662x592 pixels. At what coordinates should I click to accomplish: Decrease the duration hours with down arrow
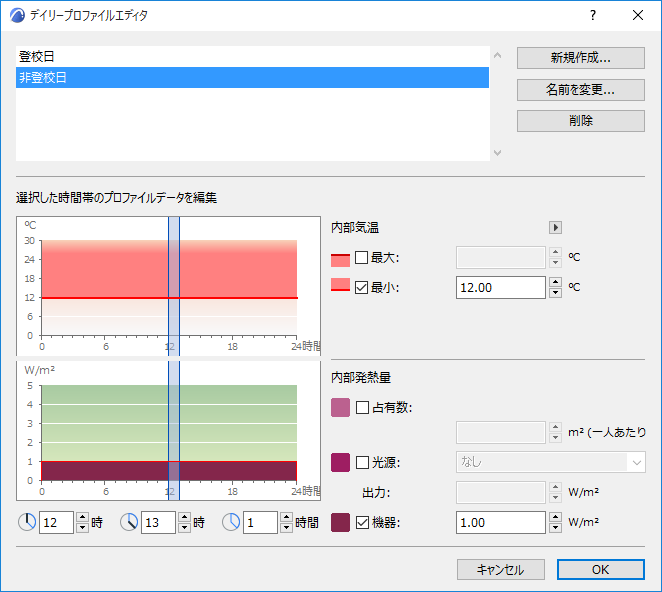[286, 528]
